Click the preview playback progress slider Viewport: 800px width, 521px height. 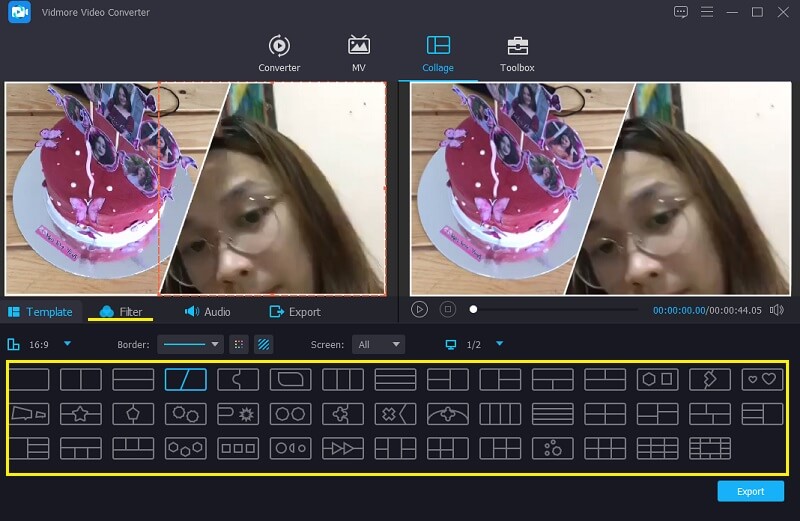click(555, 310)
